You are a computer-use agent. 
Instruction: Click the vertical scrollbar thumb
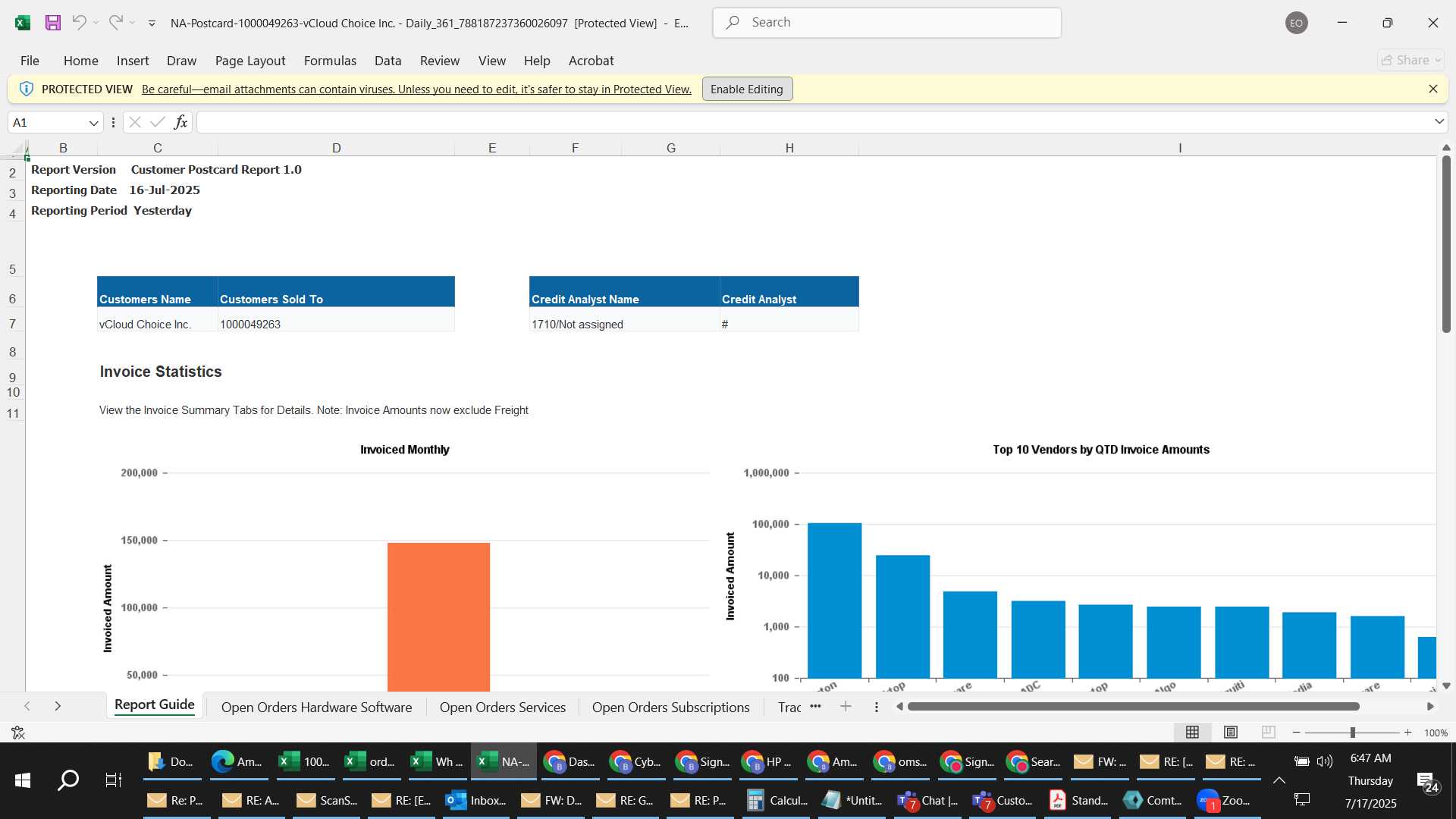pyautogui.click(x=1446, y=244)
